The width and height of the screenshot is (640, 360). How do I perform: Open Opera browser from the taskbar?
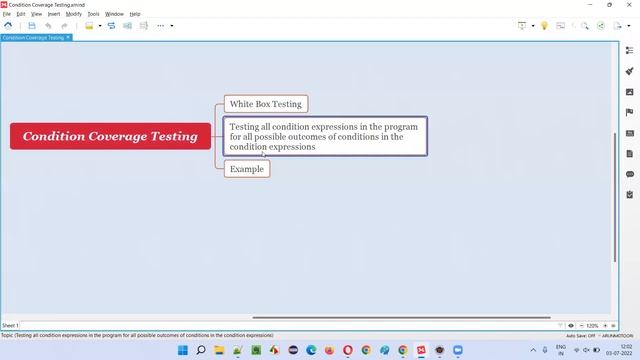[348, 350]
